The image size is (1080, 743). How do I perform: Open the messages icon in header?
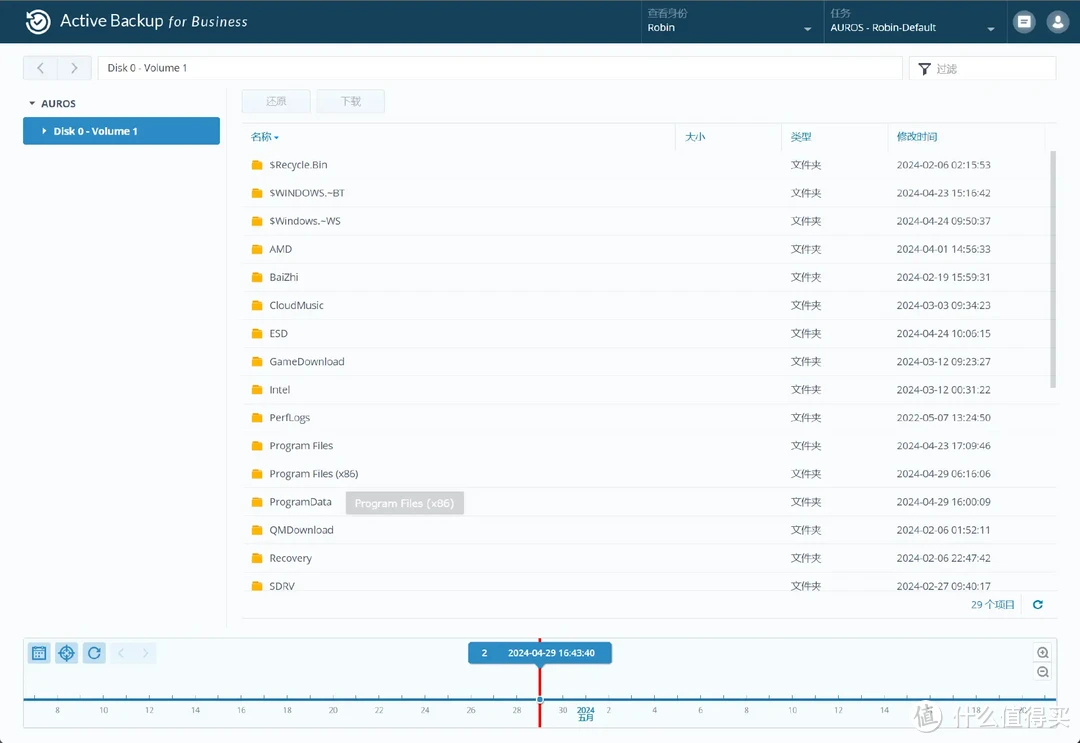1023,21
